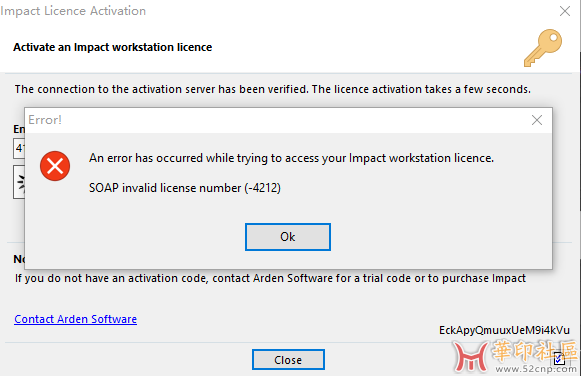Click the Error! dialog title bar
This screenshot has height=376, width=581.
point(278,120)
